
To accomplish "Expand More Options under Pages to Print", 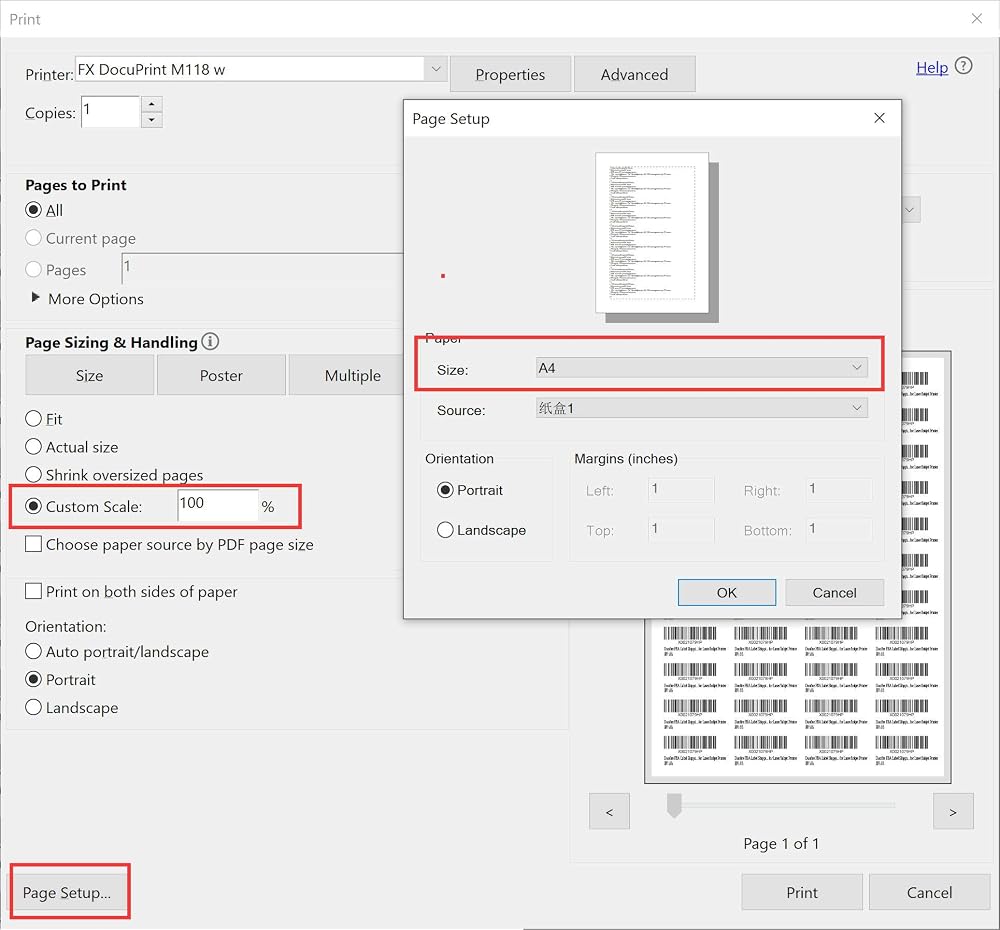I will 36,298.
